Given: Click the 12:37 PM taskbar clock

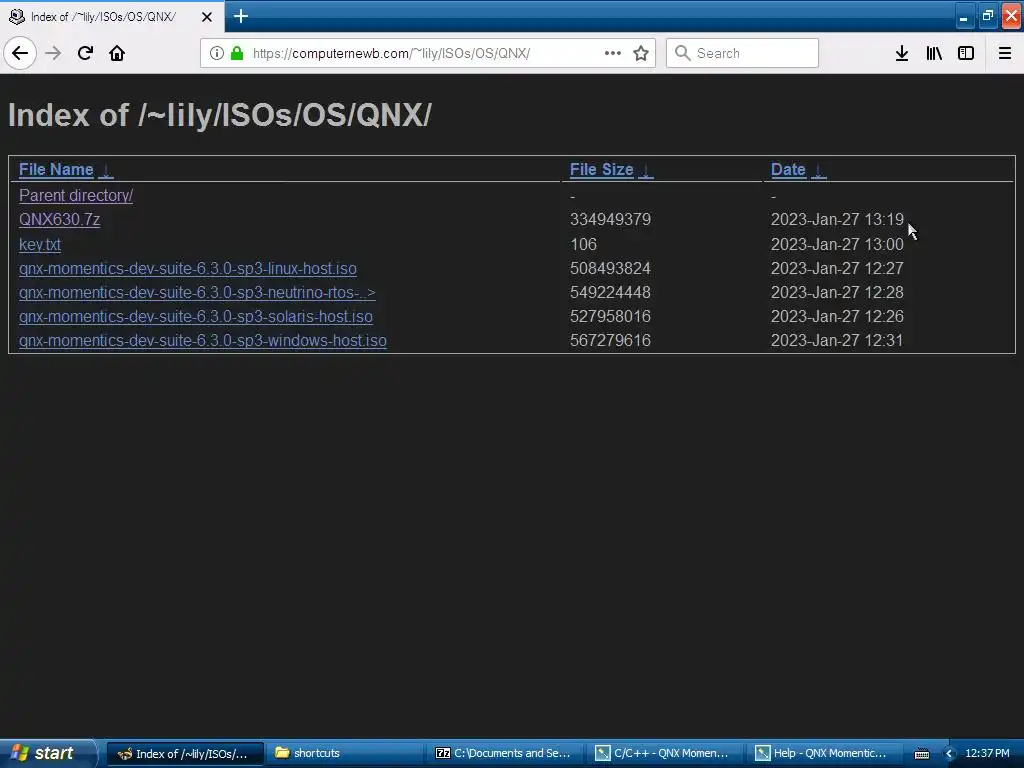Looking at the screenshot, I should pyautogui.click(x=987, y=753).
